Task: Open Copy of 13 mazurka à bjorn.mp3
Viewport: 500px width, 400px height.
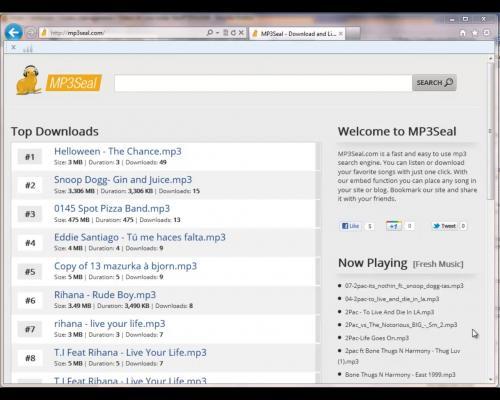Action: [126, 266]
